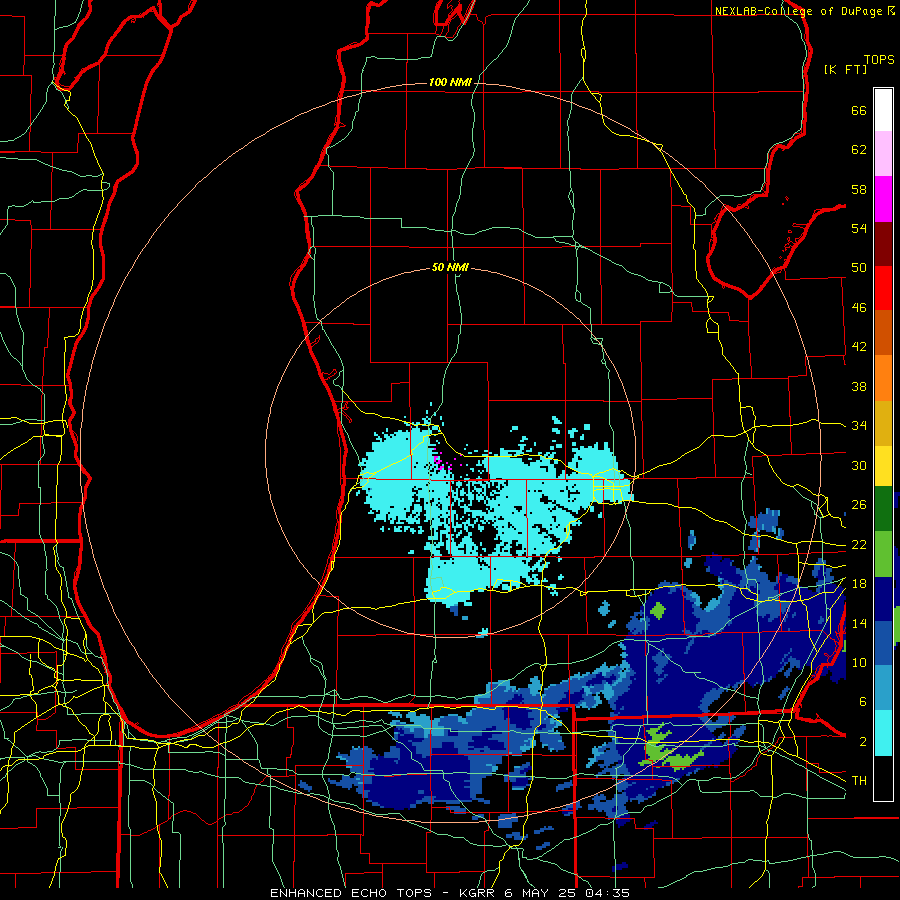Click the 'KGRR' radar site identifier
The image size is (900, 900).
tap(476, 893)
